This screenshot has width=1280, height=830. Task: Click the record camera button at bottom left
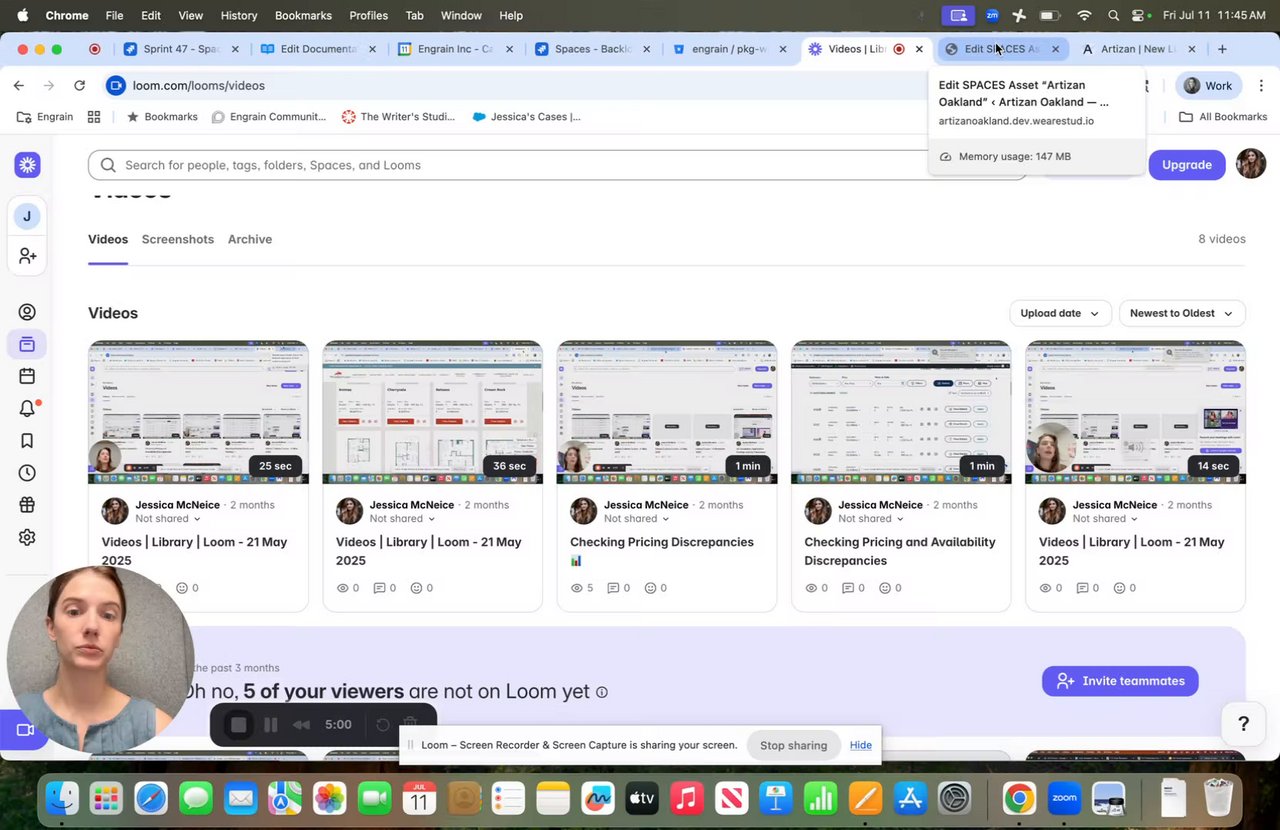point(24,730)
